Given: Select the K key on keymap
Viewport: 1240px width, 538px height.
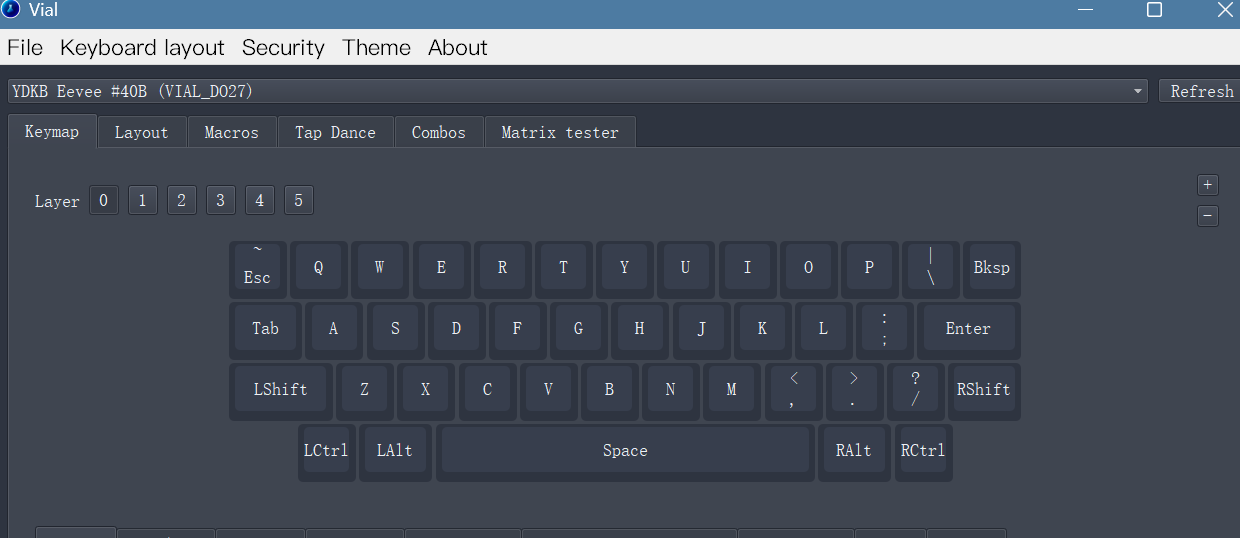Looking at the screenshot, I should tap(762, 330).
